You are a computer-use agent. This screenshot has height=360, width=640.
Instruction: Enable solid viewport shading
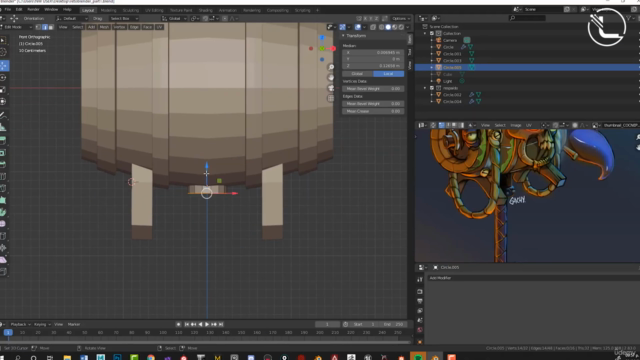point(388,27)
